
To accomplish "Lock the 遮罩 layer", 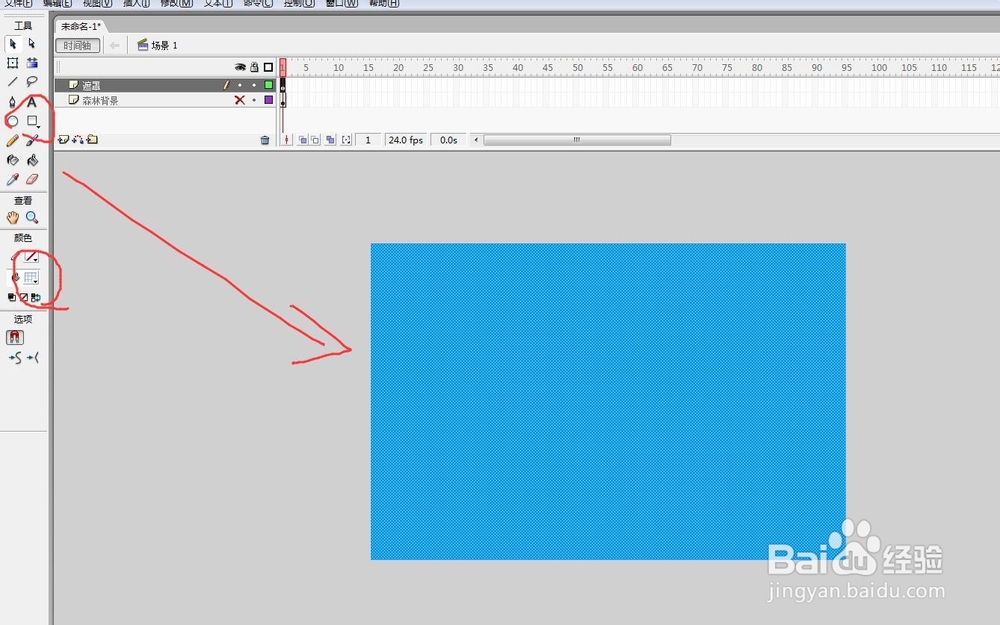I will (254, 85).
